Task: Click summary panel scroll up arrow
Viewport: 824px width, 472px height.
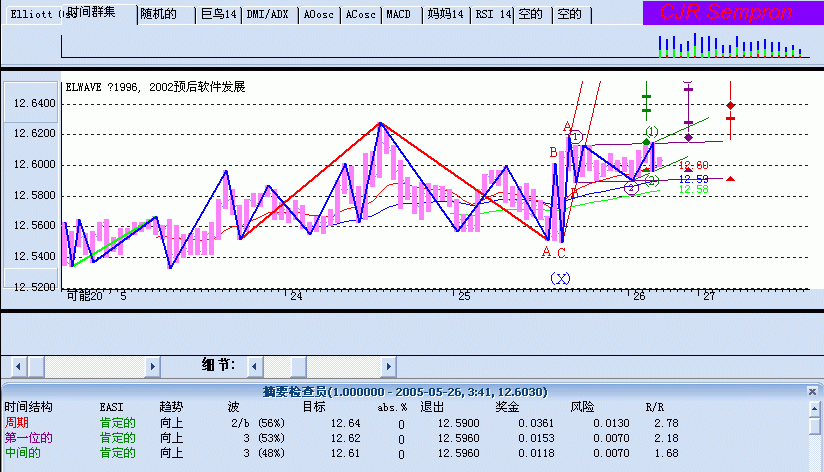Action: [x=815, y=408]
